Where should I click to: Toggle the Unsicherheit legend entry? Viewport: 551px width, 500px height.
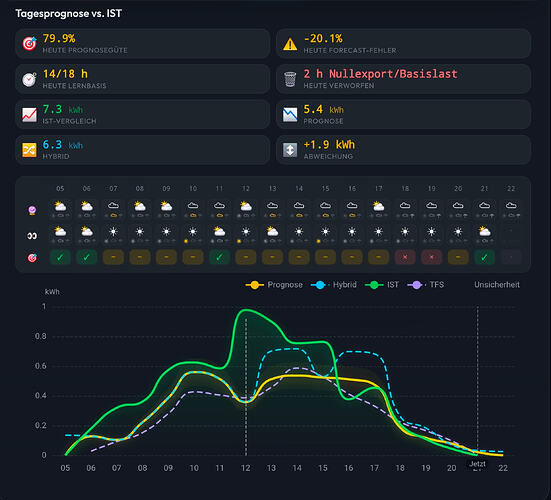click(x=497, y=285)
